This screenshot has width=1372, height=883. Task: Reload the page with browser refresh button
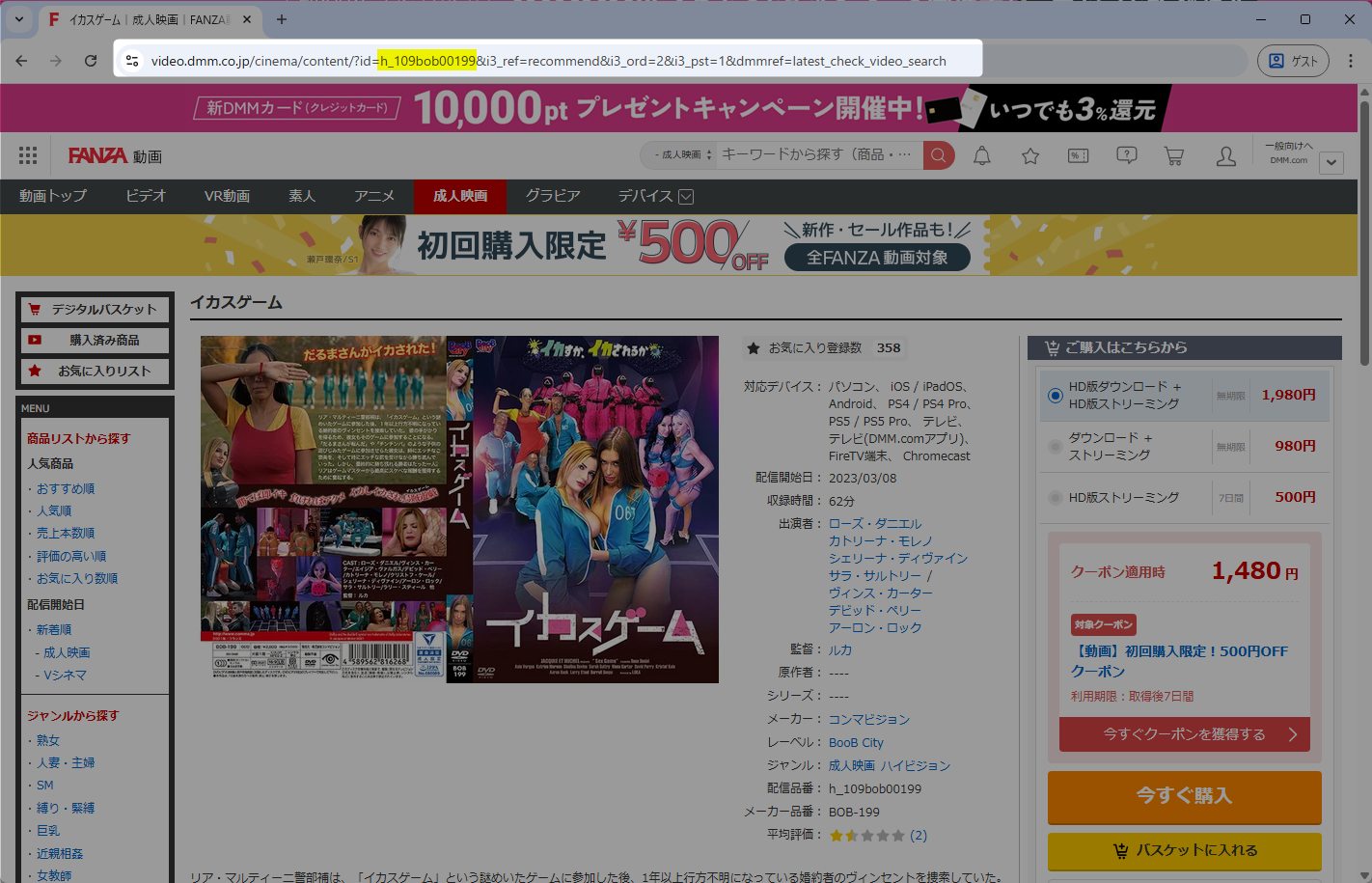(x=91, y=61)
